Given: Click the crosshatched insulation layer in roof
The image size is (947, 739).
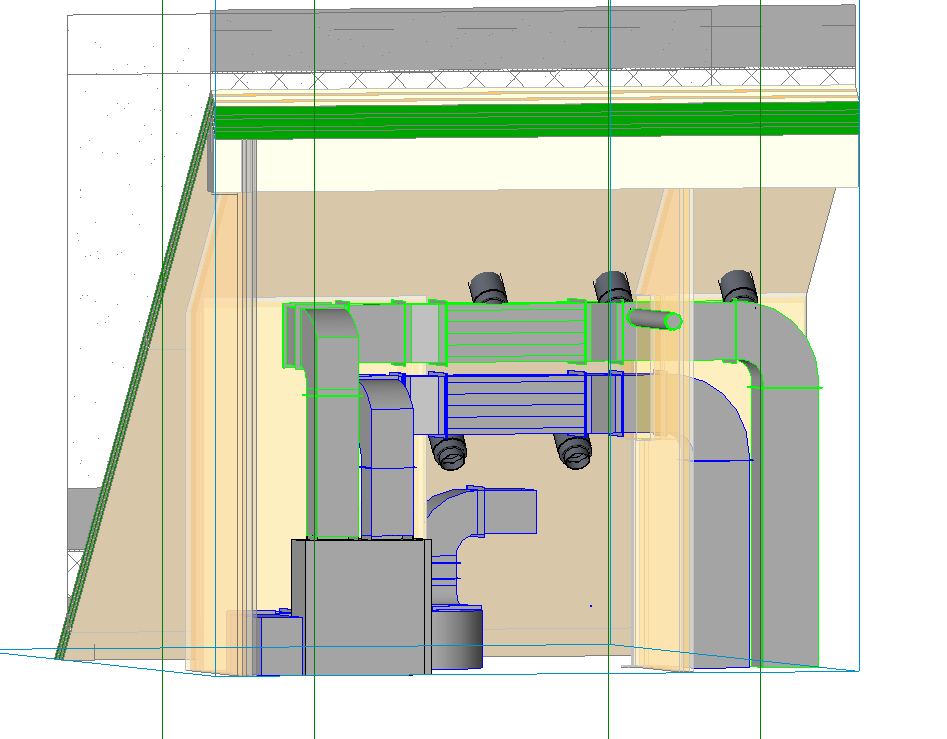Looking at the screenshot, I should (540, 80).
